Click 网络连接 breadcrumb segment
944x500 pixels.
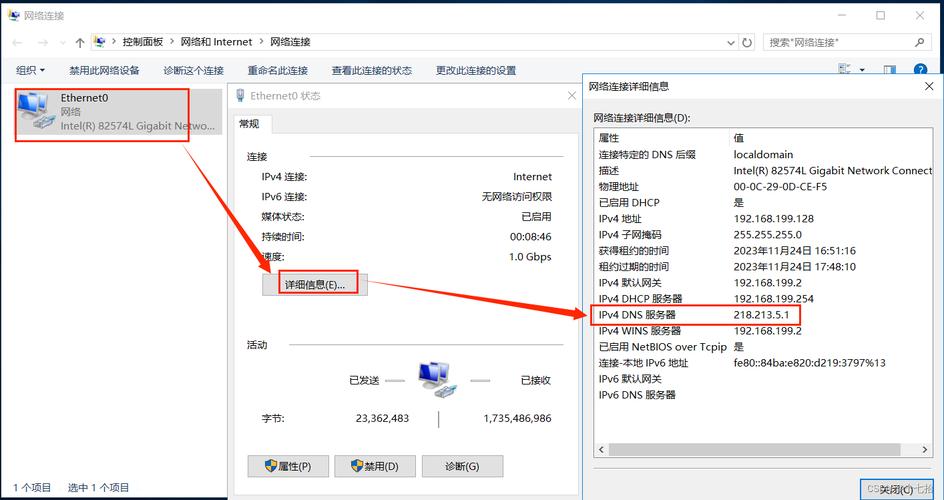(x=290, y=42)
